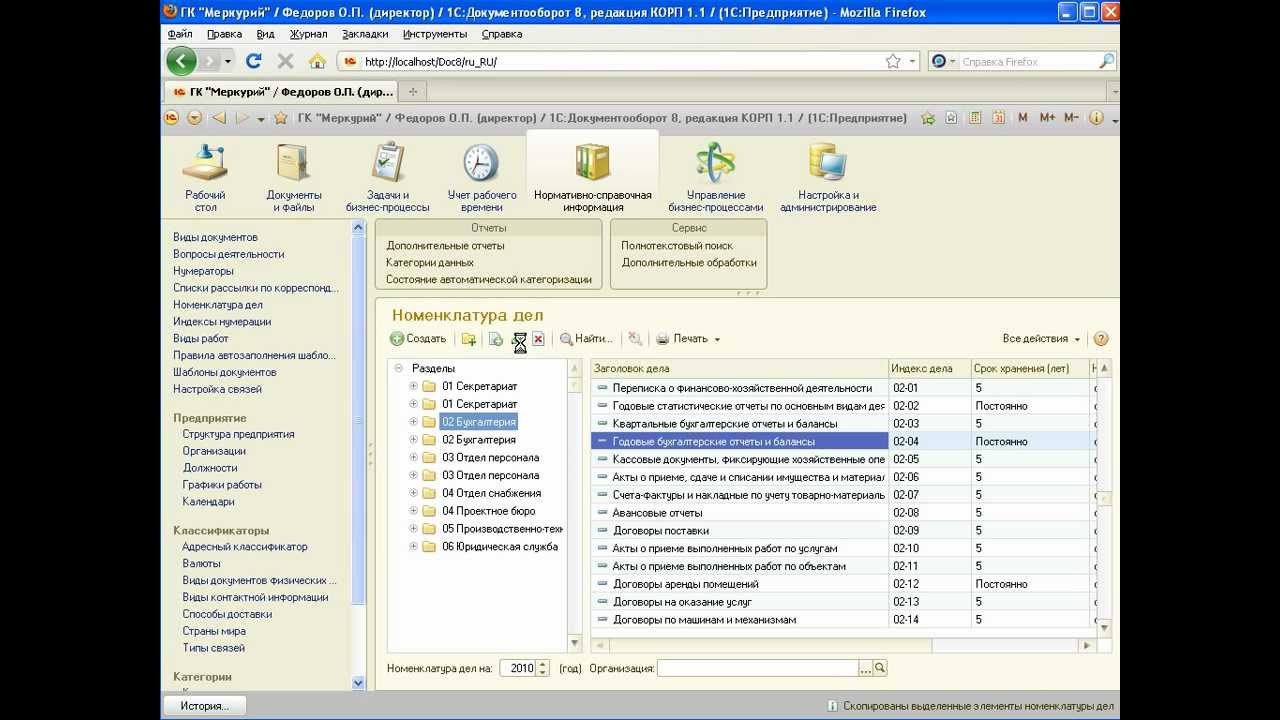Viewport: 1280px width, 720px height.
Task: Expand the first 01 Секретариат folder
Action: click(413, 386)
